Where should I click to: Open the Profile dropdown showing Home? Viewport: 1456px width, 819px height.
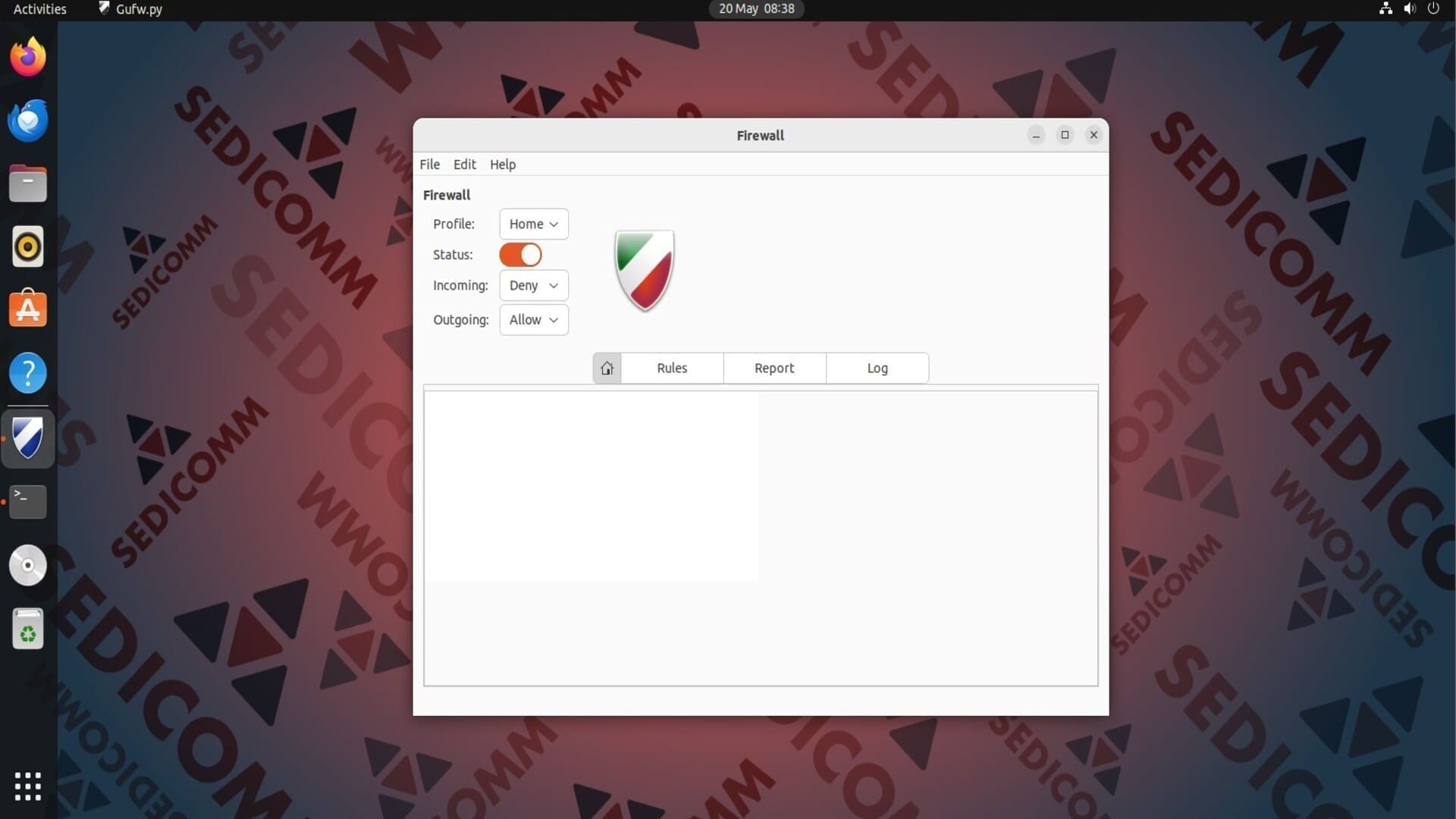coord(533,224)
